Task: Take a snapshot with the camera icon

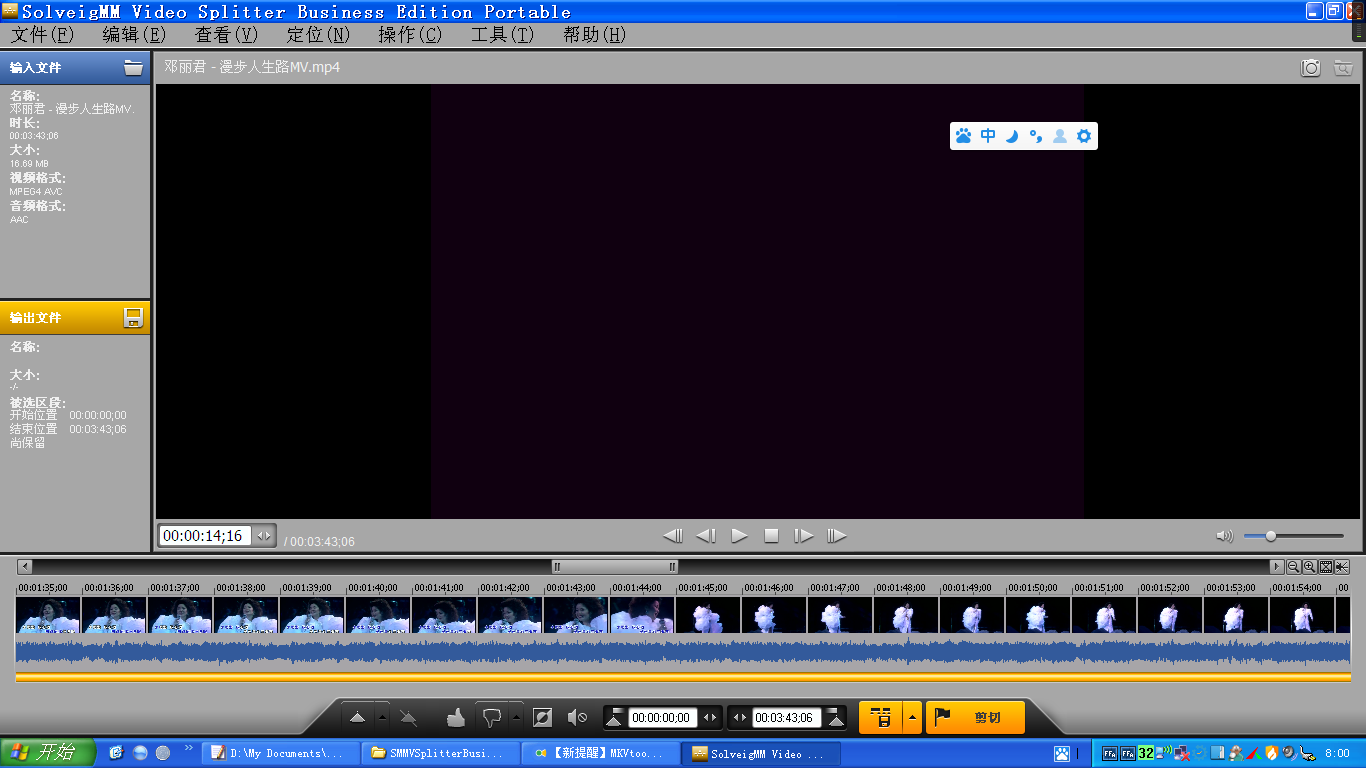Action: point(1311,68)
